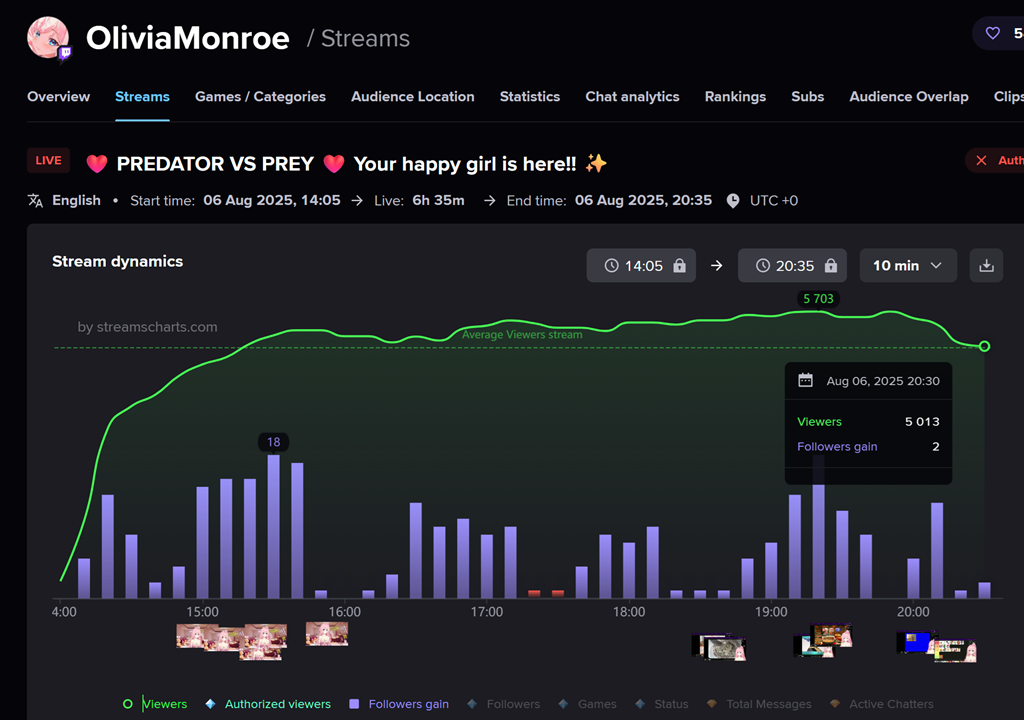The image size is (1024, 720).
Task: Click the calendar icon in the tooltip
Action: point(805,380)
